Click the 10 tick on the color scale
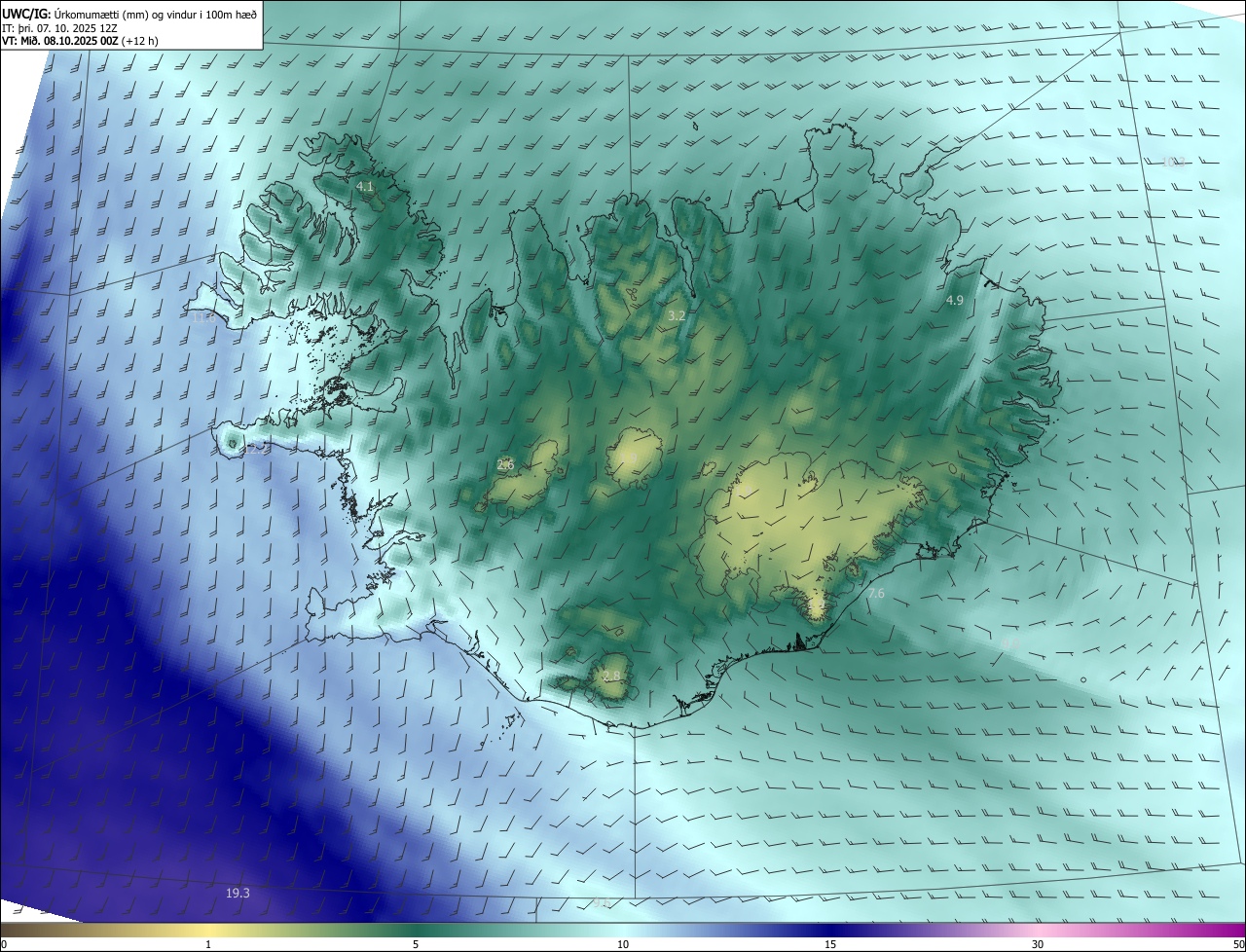 tap(623, 944)
